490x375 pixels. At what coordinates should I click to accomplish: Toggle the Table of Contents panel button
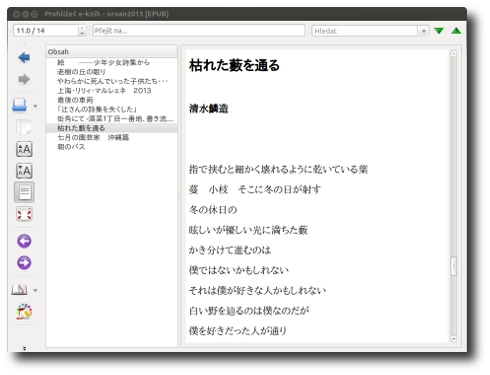click(x=24, y=192)
